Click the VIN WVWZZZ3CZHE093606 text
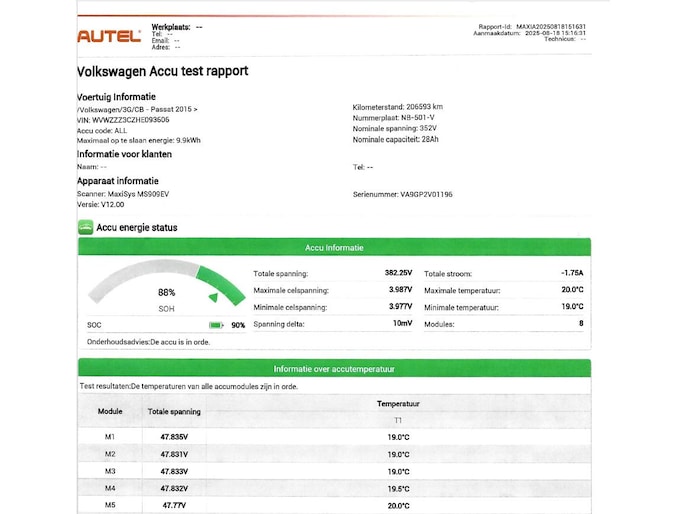Screen dimensions: 685x514 click(123, 120)
